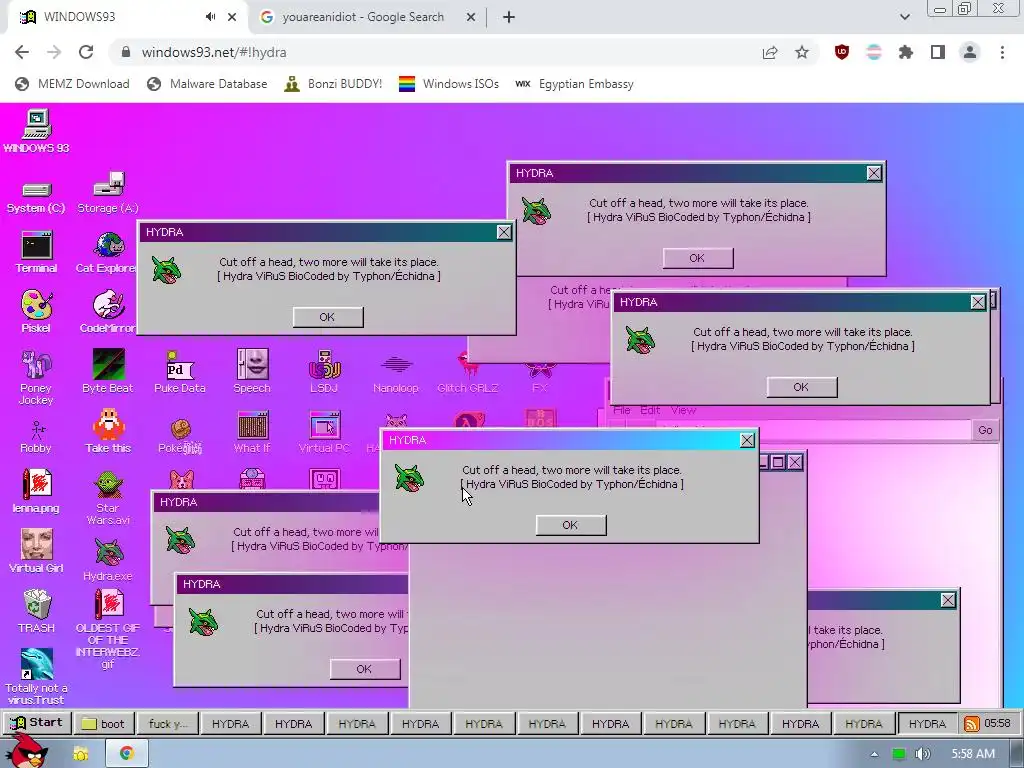Launch the Robby desktop icon
The width and height of the screenshot is (1024, 768).
(x=36, y=436)
